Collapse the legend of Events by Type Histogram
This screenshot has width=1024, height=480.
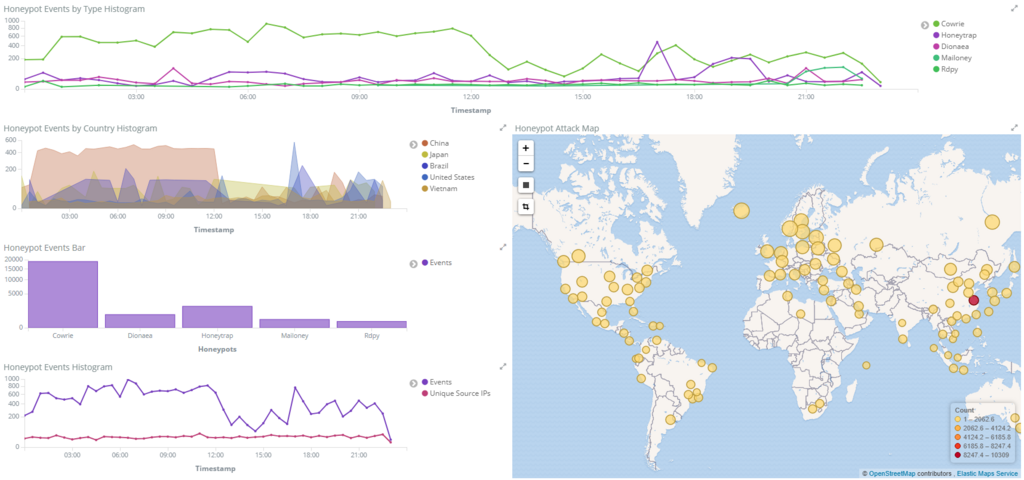click(925, 25)
